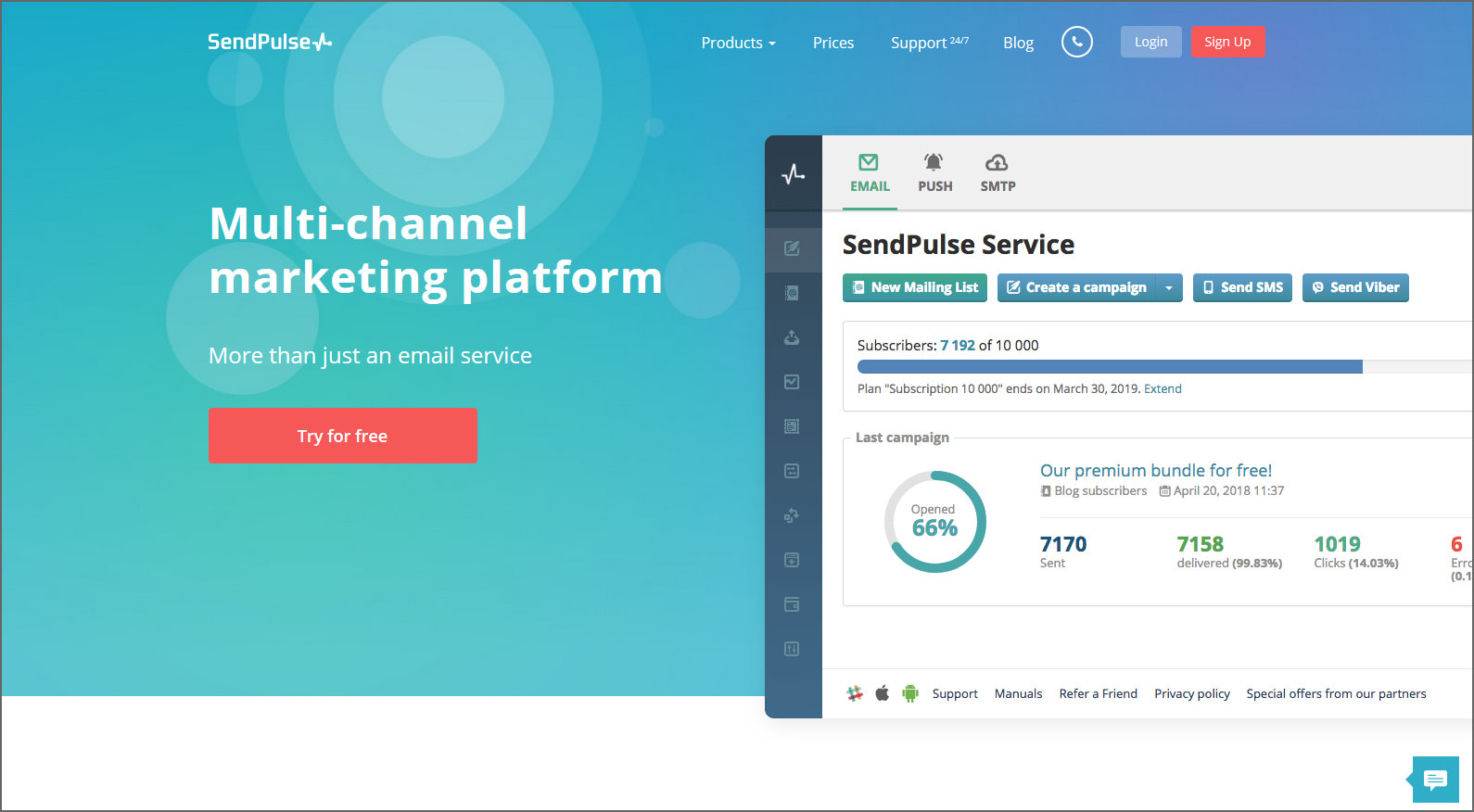Open the Products dropdown menu
This screenshot has width=1474, height=812.
[738, 43]
